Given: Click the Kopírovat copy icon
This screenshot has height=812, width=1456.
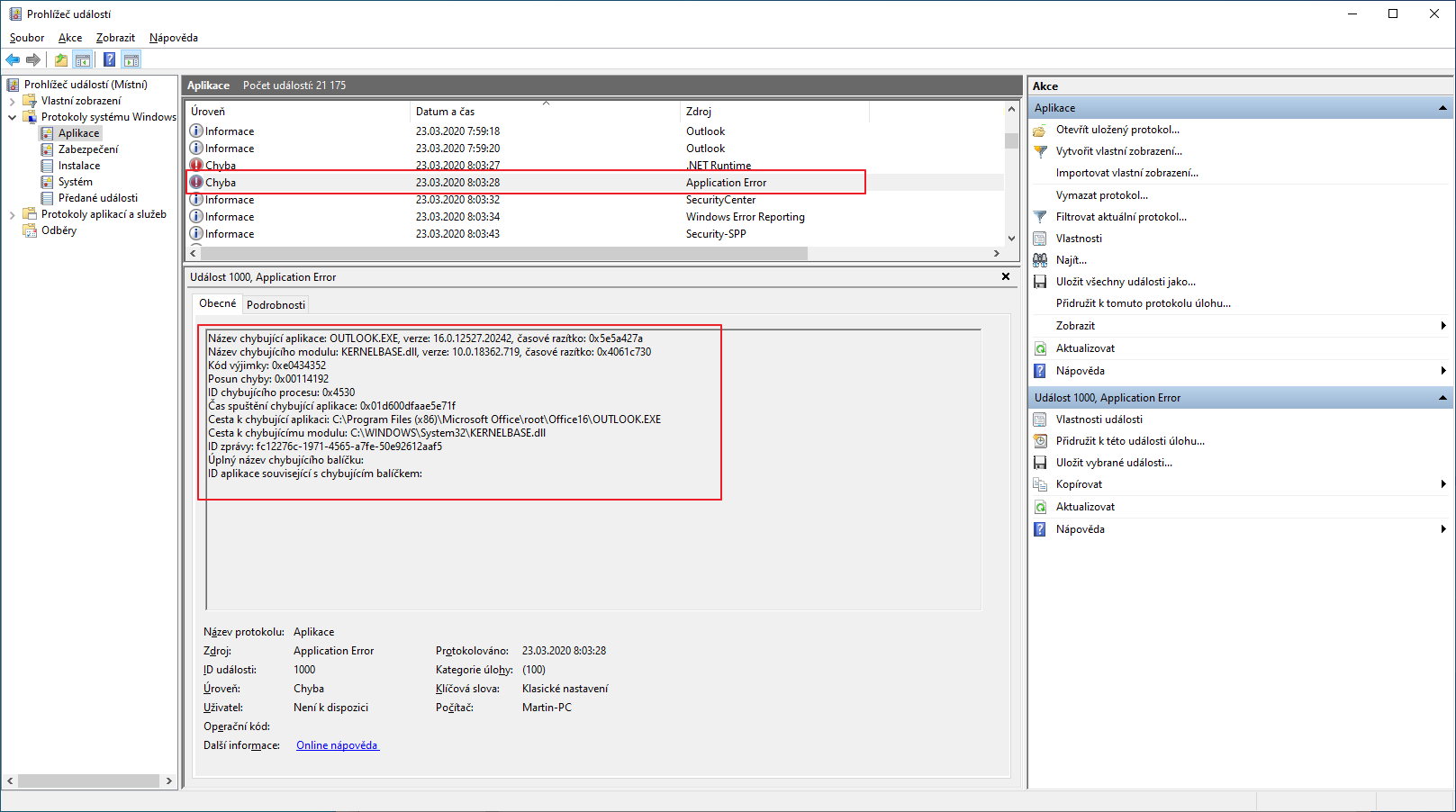Looking at the screenshot, I should pyautogui.click(x=1040, y=484).
